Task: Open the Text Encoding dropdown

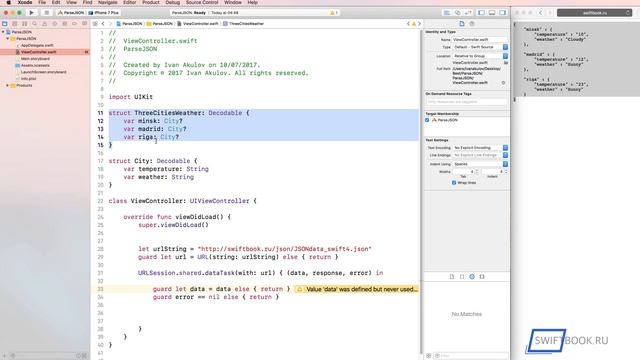Action: [480, 148]
